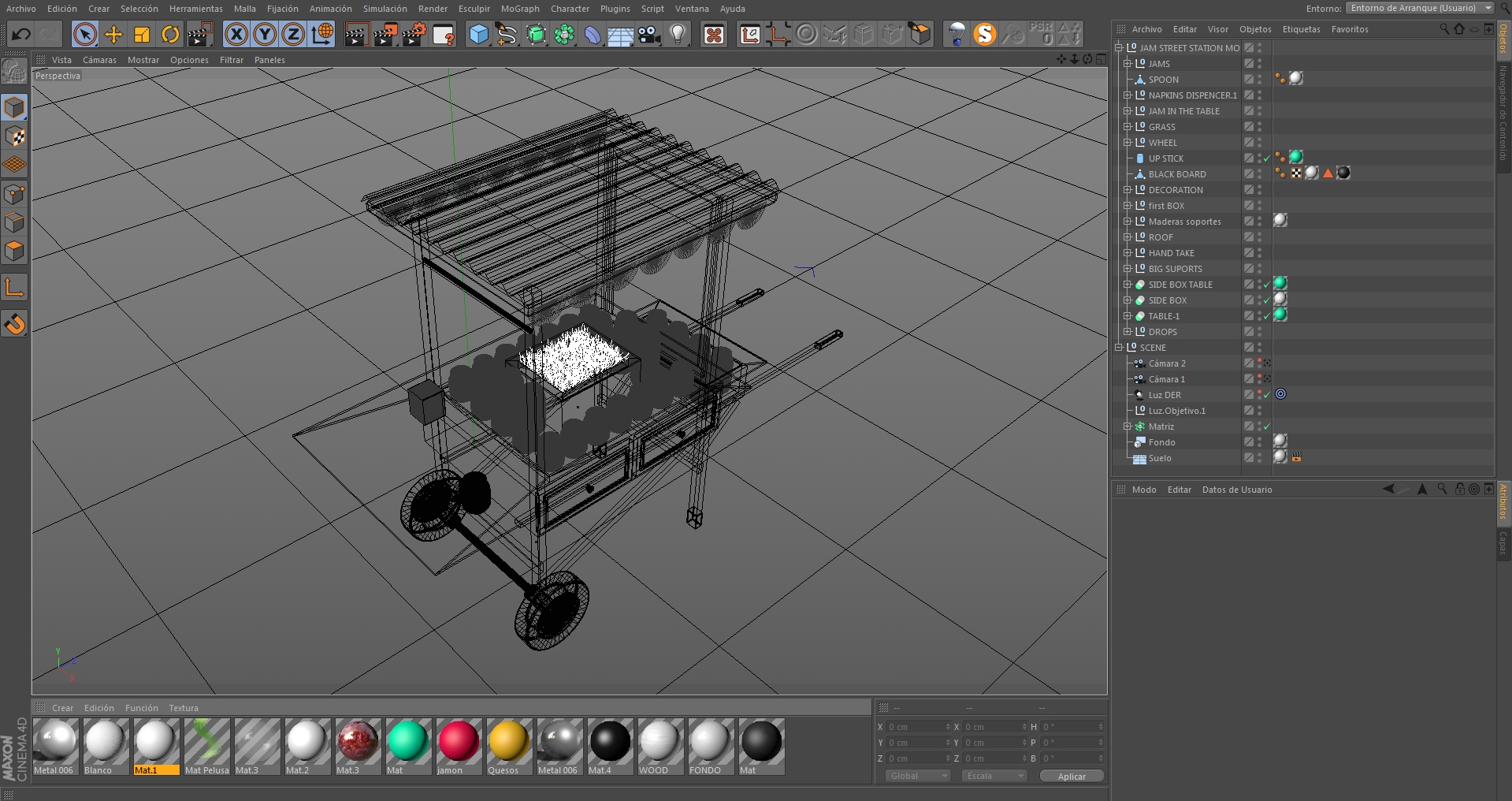
Task: Click the Undo arrow icon
Action: pos(21,35)
